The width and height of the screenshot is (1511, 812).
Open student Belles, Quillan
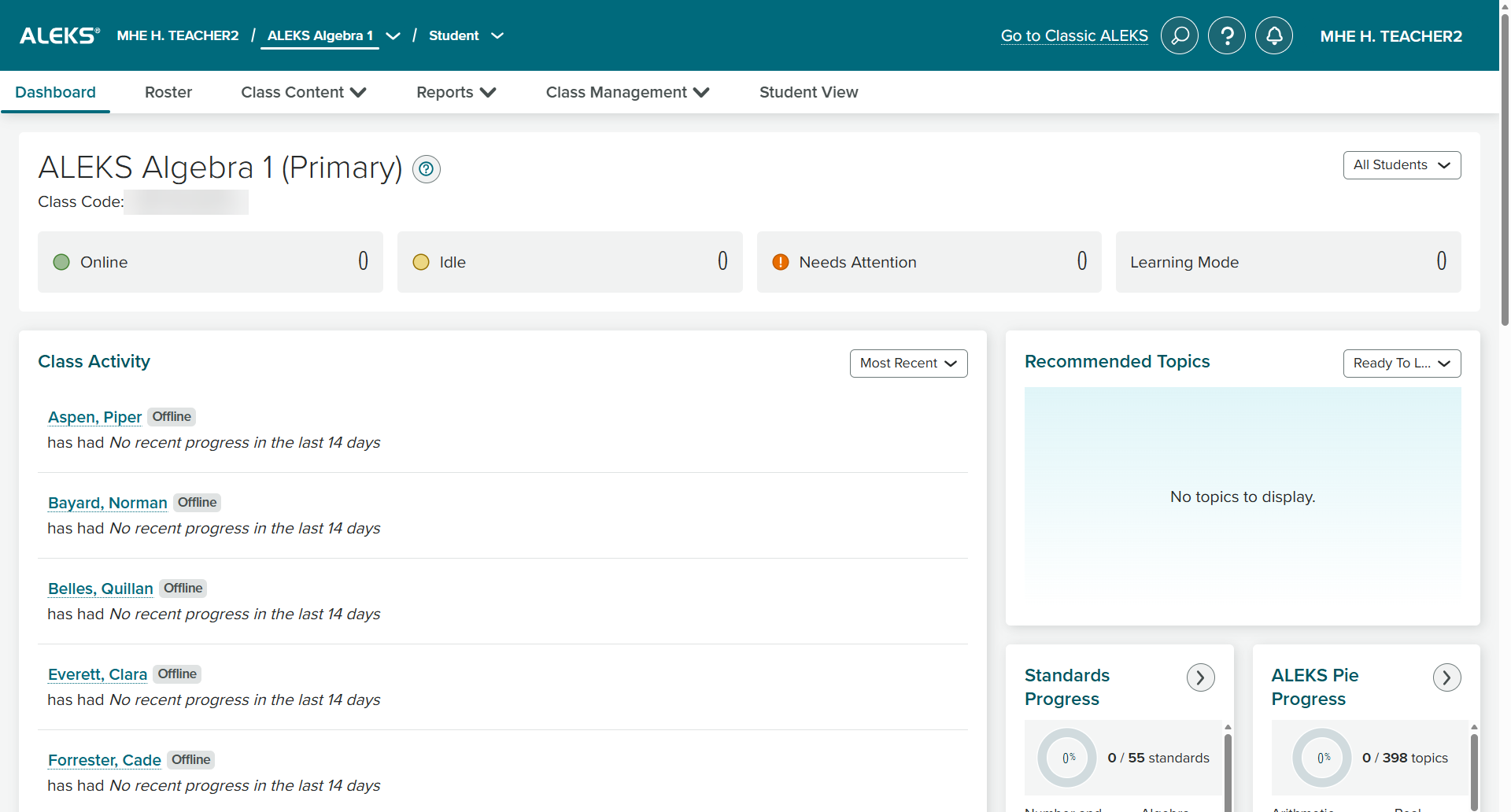point(101,589)
